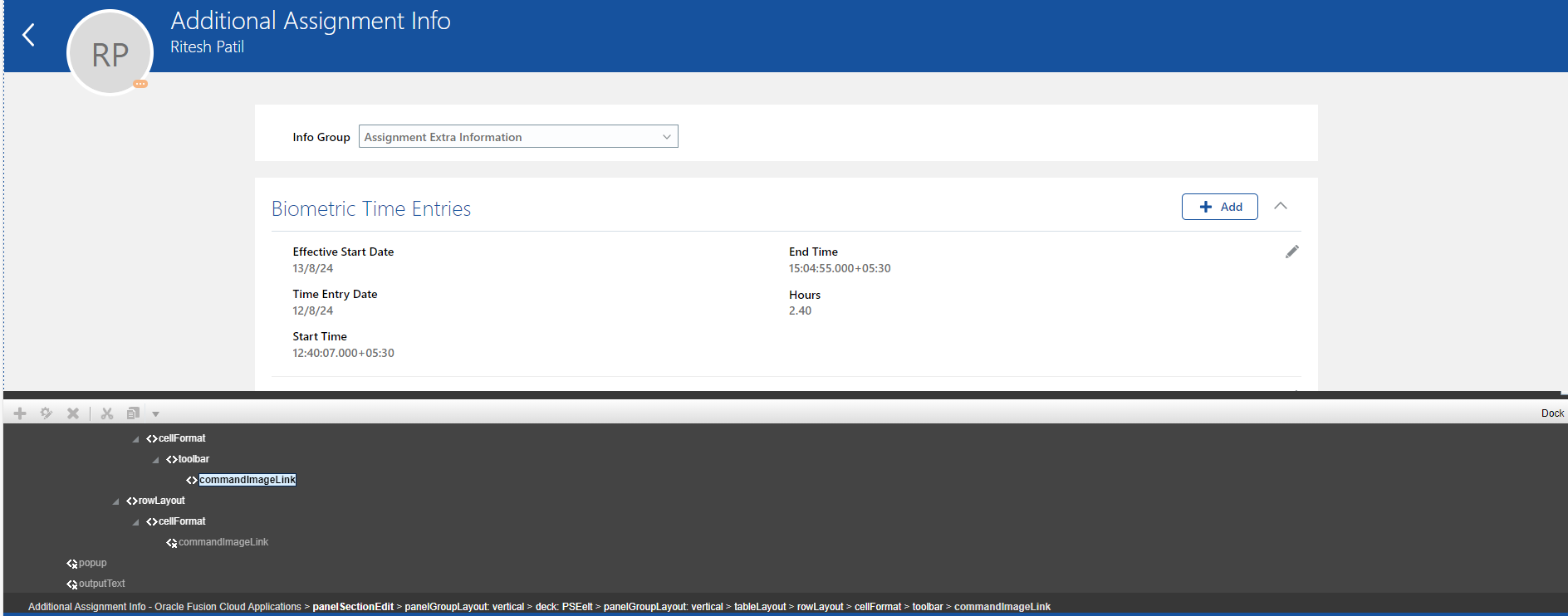This screenshot has height=616, width=1568.
Task: Click the add component plus icon
Action: click(20, 413)
